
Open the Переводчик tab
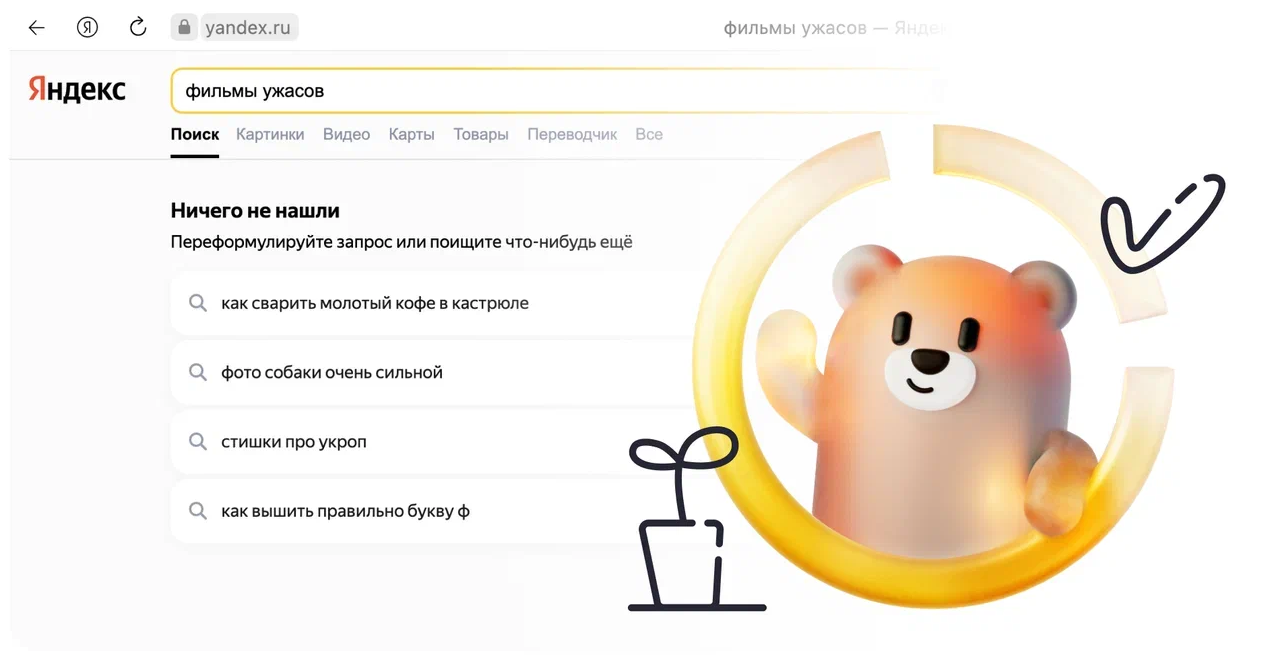pyautogui.click(x=572, y=134)
